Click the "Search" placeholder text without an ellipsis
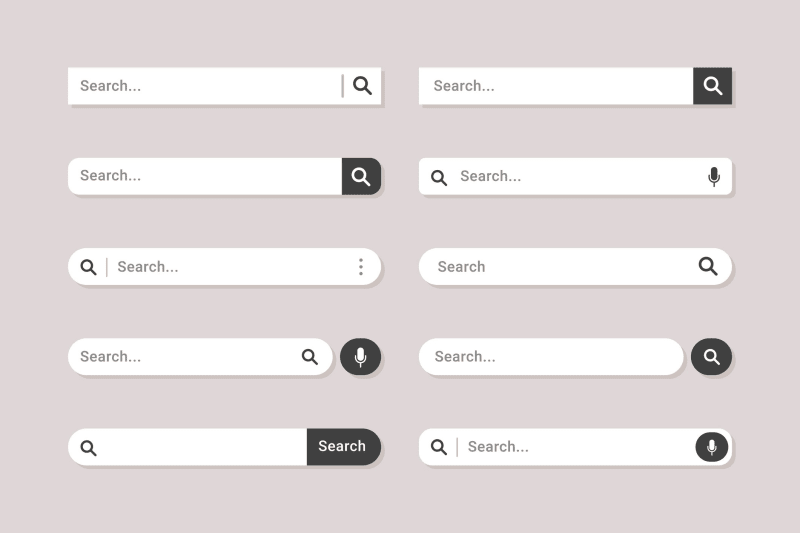 [461, 267]
